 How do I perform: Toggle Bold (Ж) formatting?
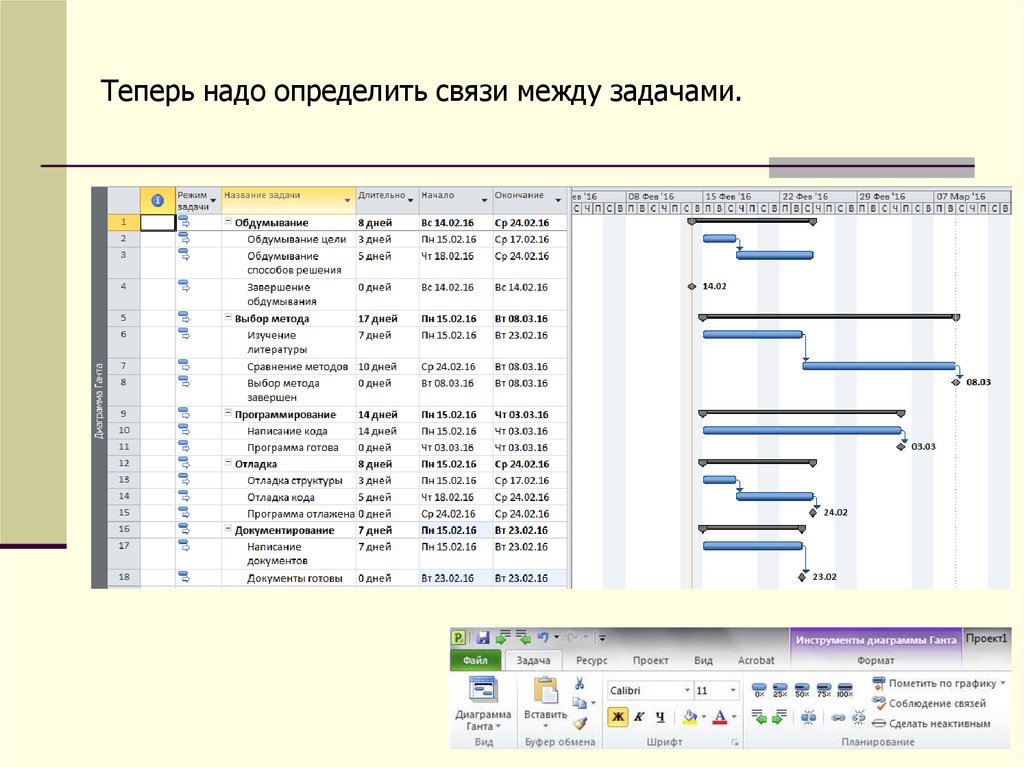pos(618,717)
